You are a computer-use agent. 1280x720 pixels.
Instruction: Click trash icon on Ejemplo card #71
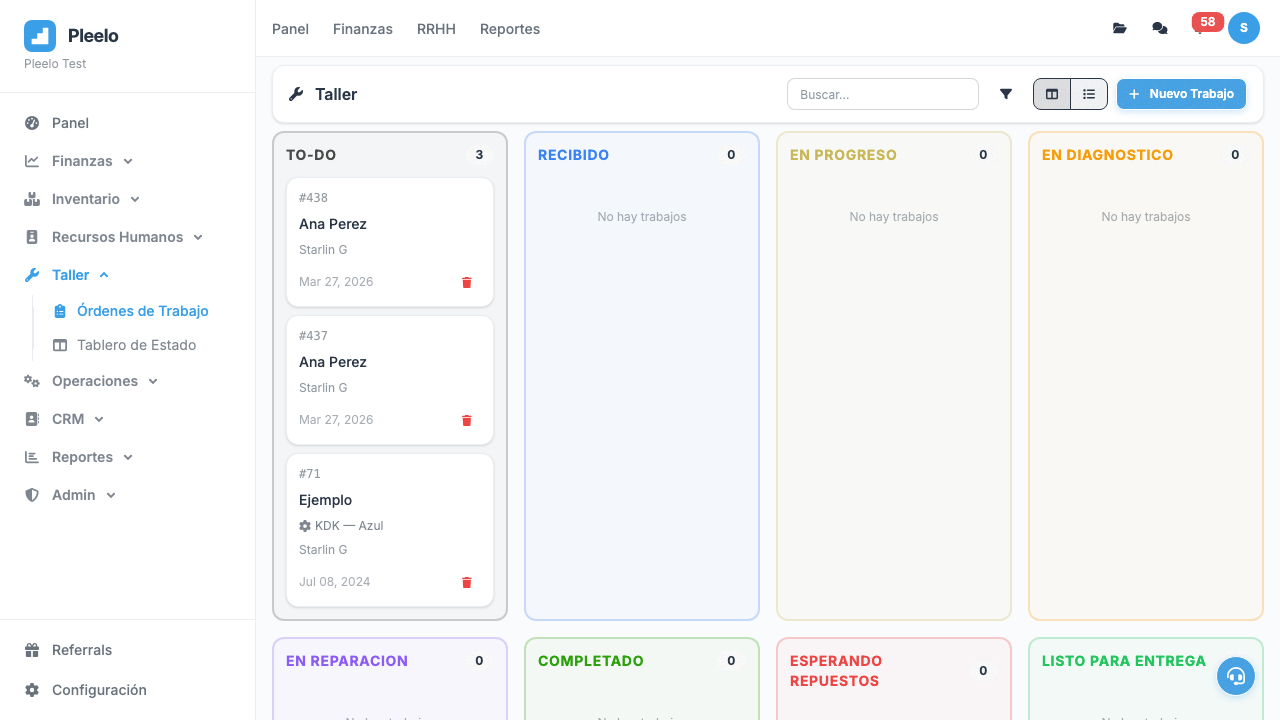point(466,582)
